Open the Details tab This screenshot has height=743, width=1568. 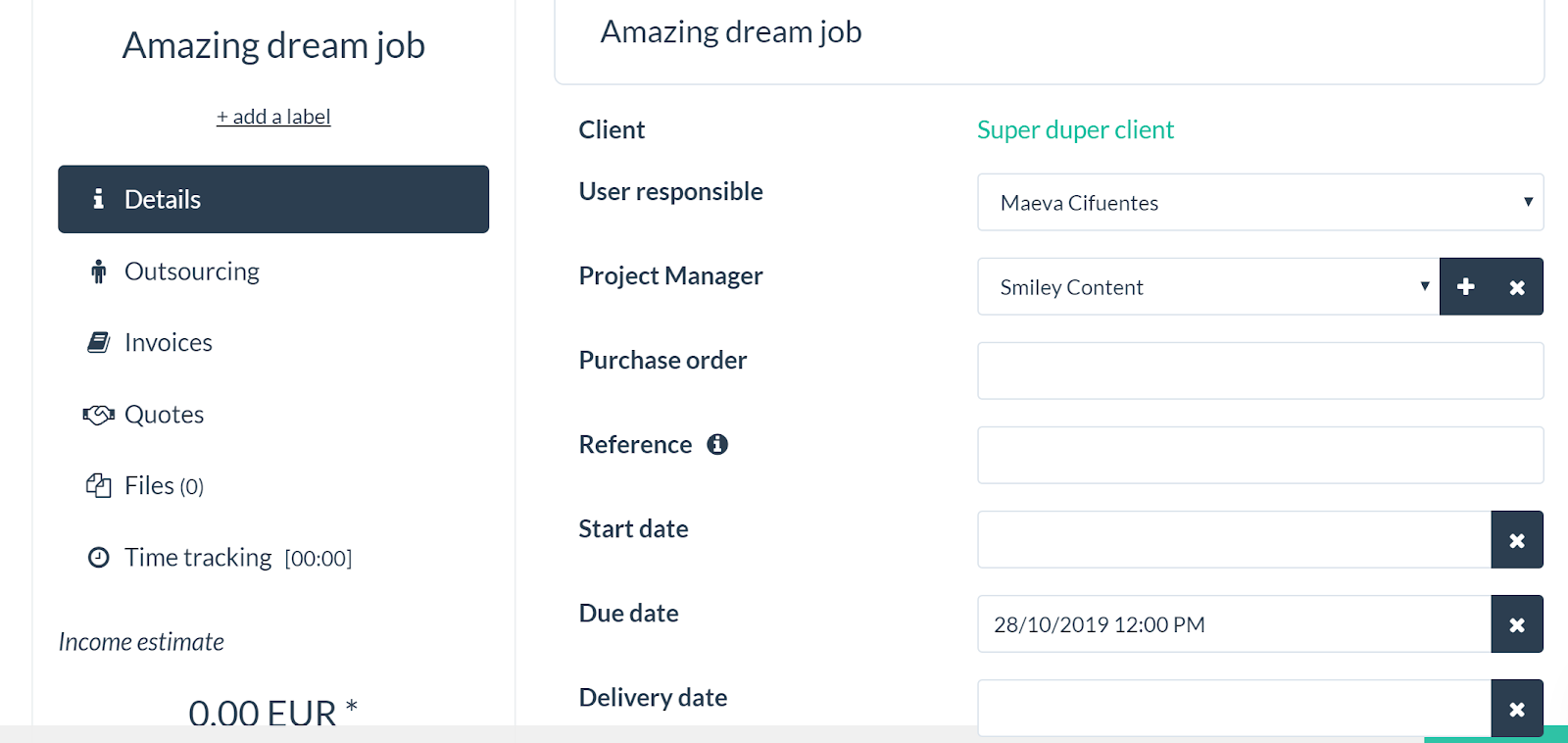tap(273, 199)
